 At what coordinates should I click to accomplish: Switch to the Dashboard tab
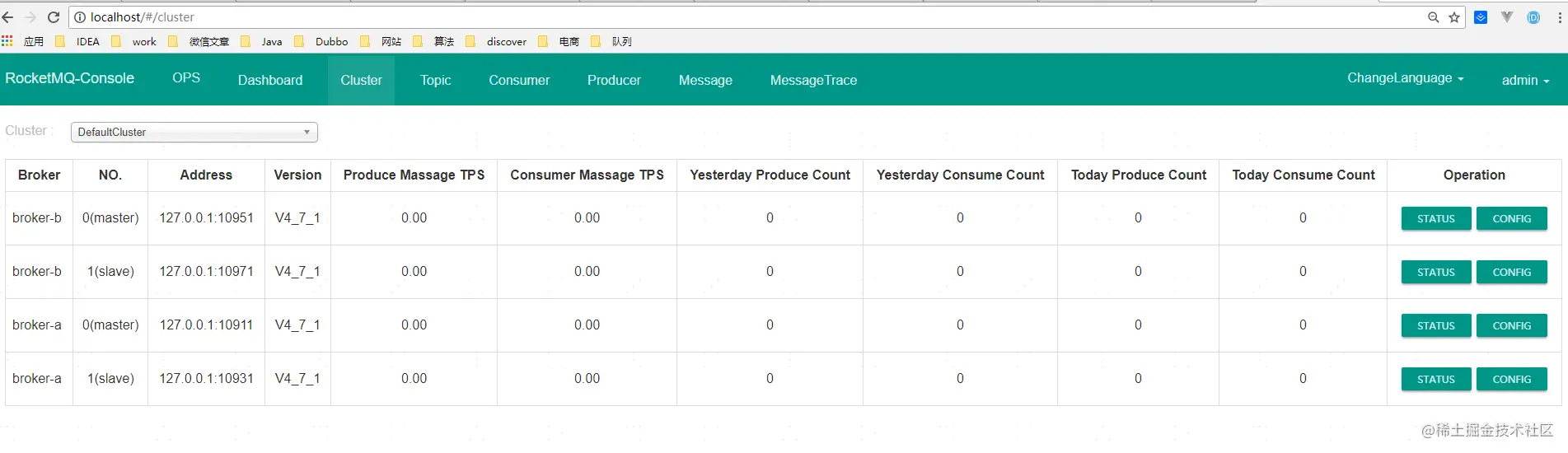(270, 80)
